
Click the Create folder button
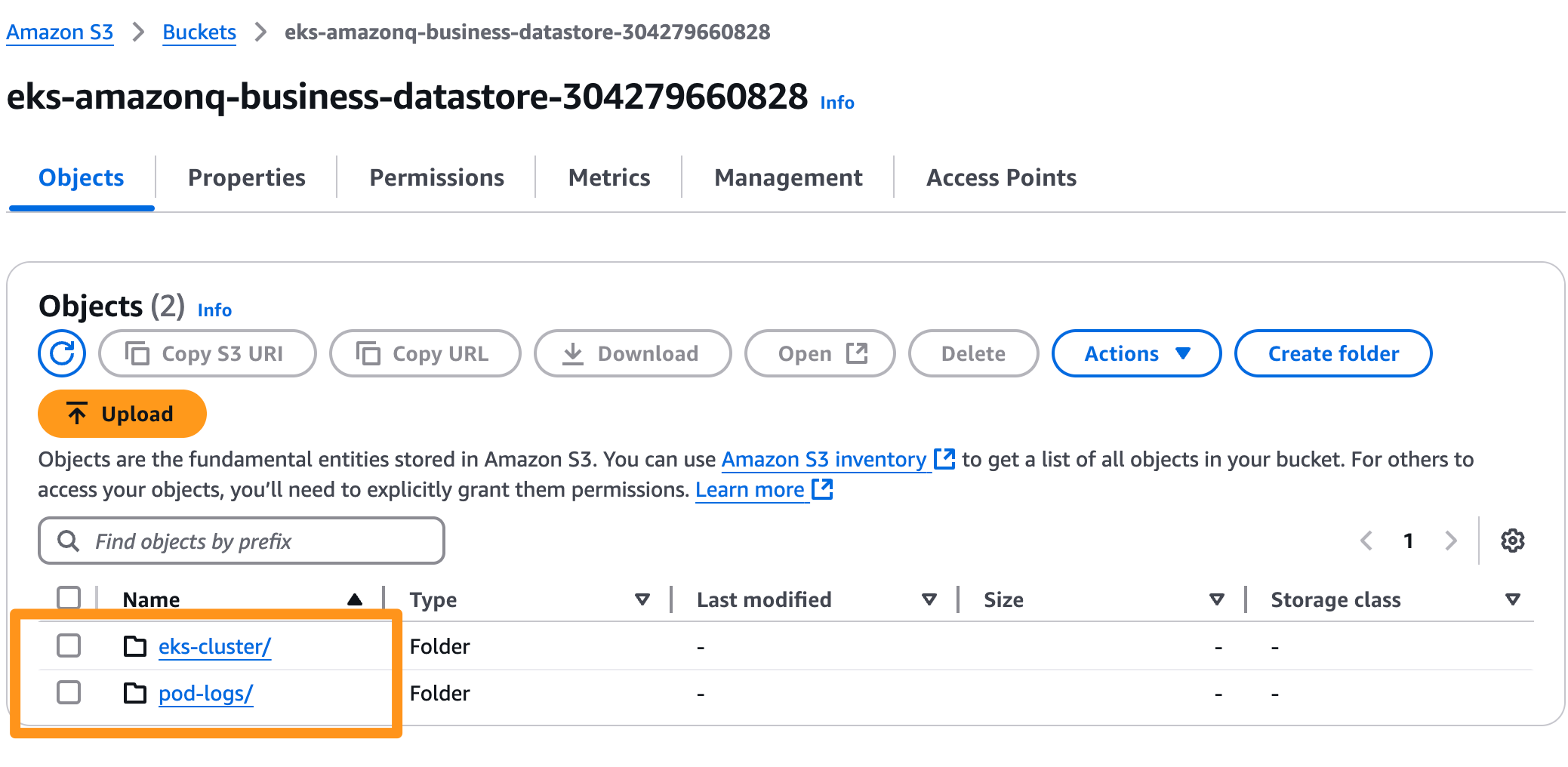pyautogui.click(x=1332, y=353)
